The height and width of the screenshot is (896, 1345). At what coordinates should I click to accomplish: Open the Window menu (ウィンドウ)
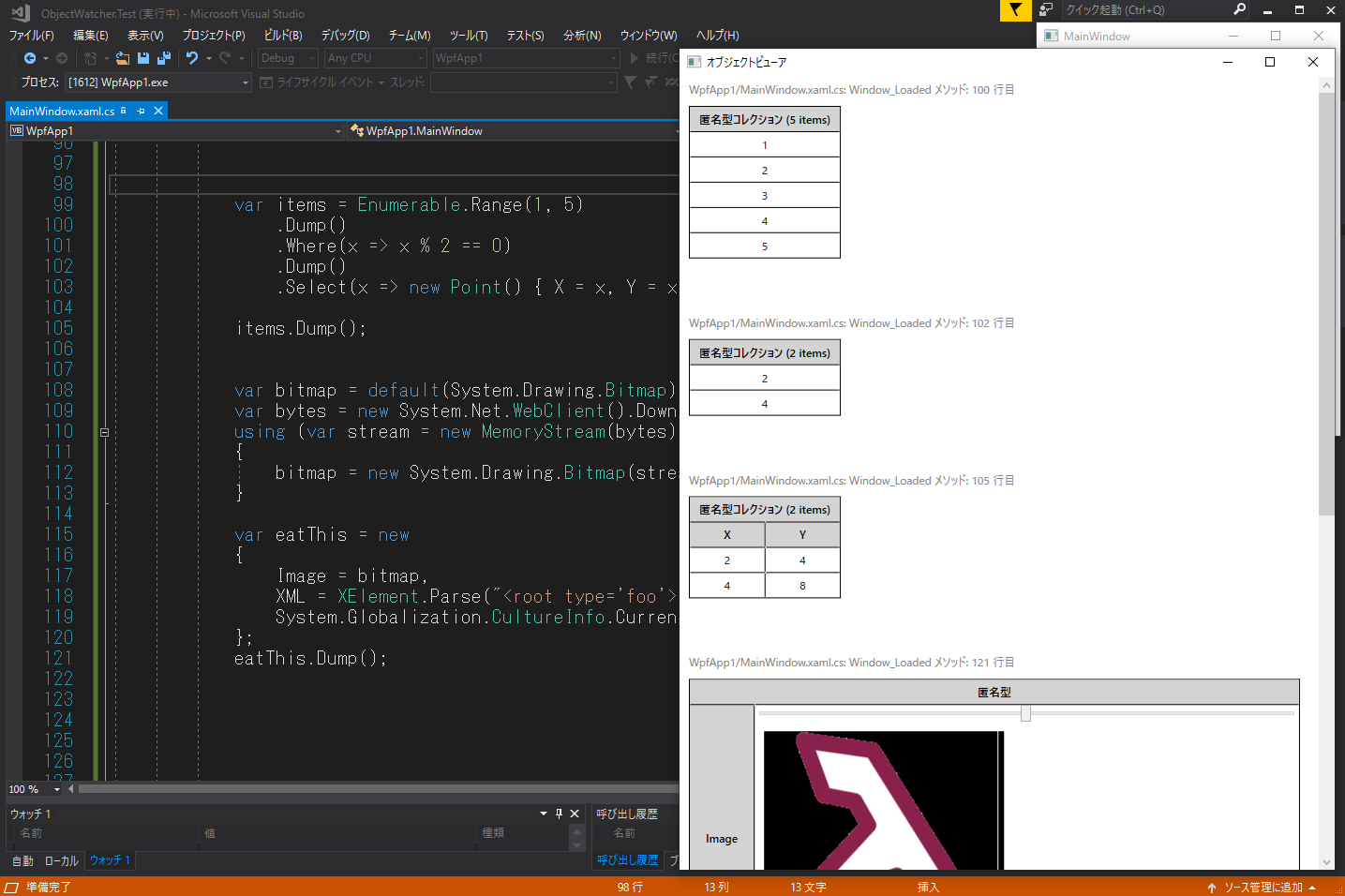pyautogui.click(x=649, y=36)
